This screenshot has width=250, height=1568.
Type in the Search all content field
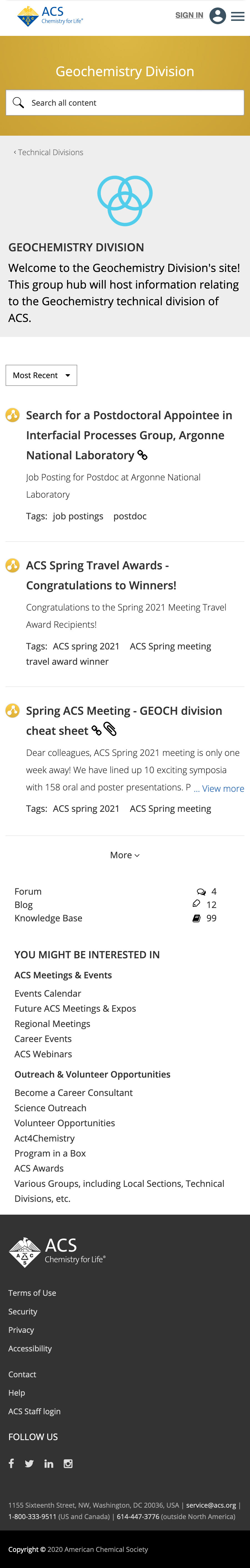point(134,103)
